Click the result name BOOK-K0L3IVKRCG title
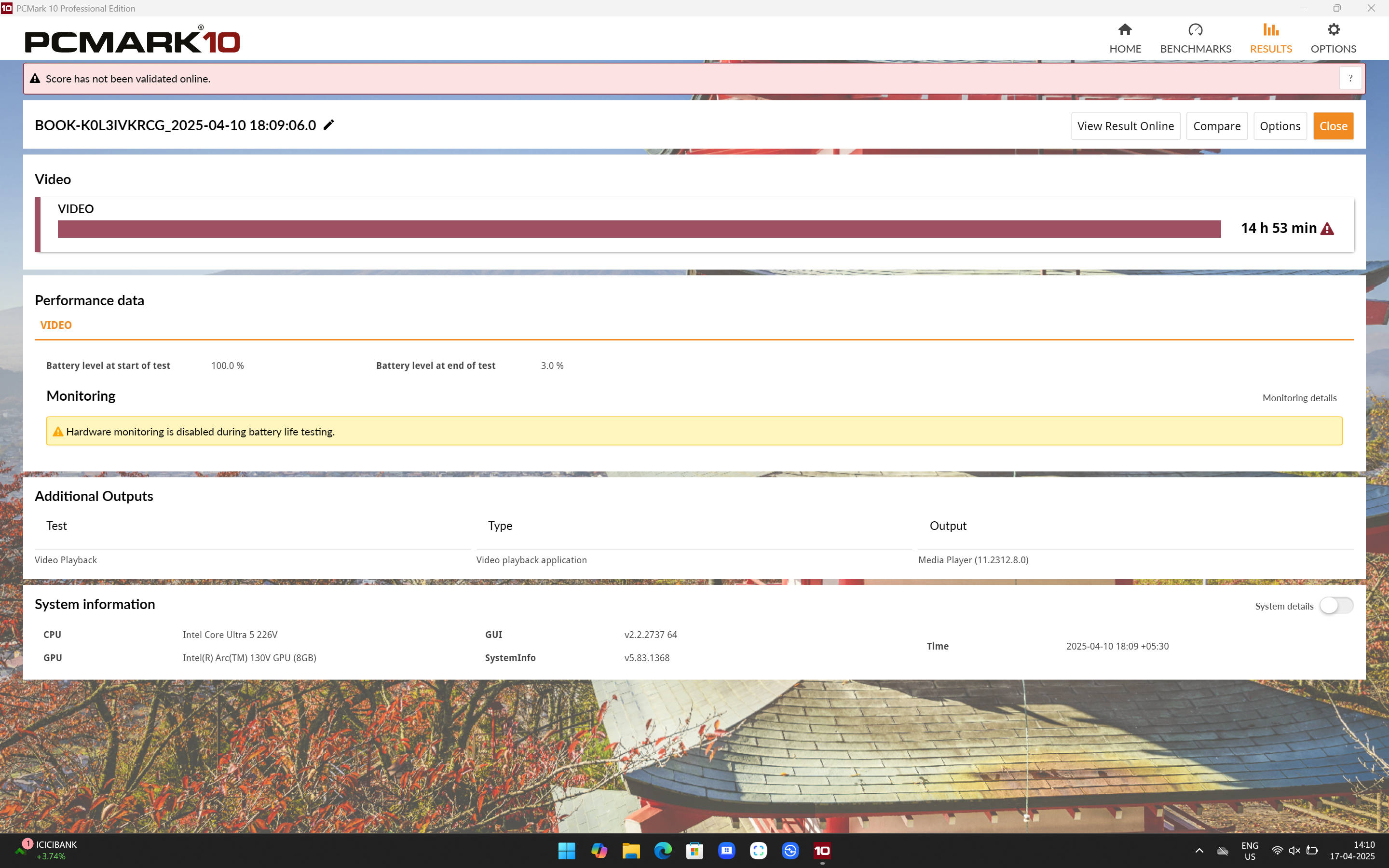Image resolution: width=1389 pixels, height=868 pixels. 175,125
